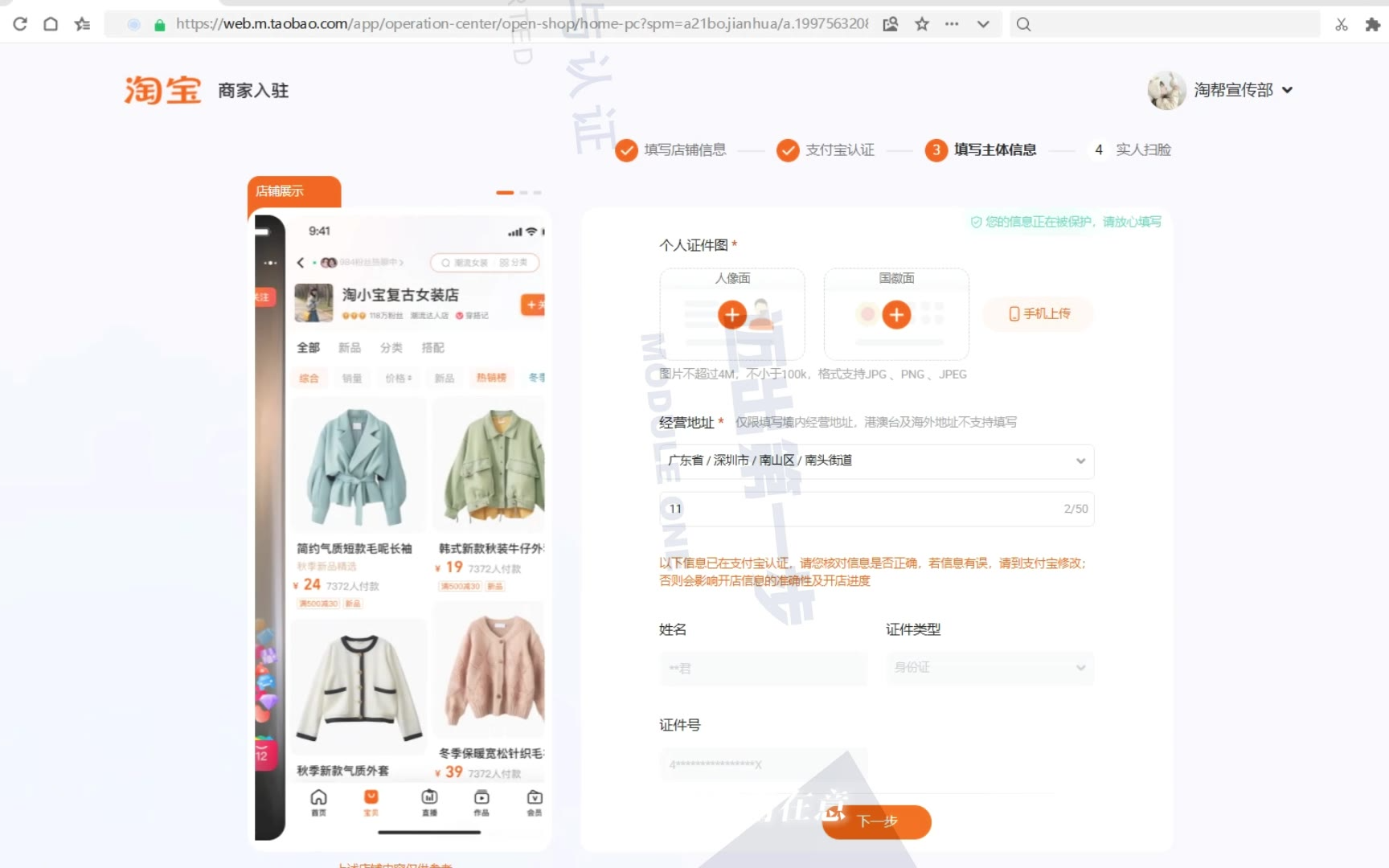Open the pink knit cardigan product image
Image resolution: width=1389 pixels, height=868 pixels.
[490, 669]
